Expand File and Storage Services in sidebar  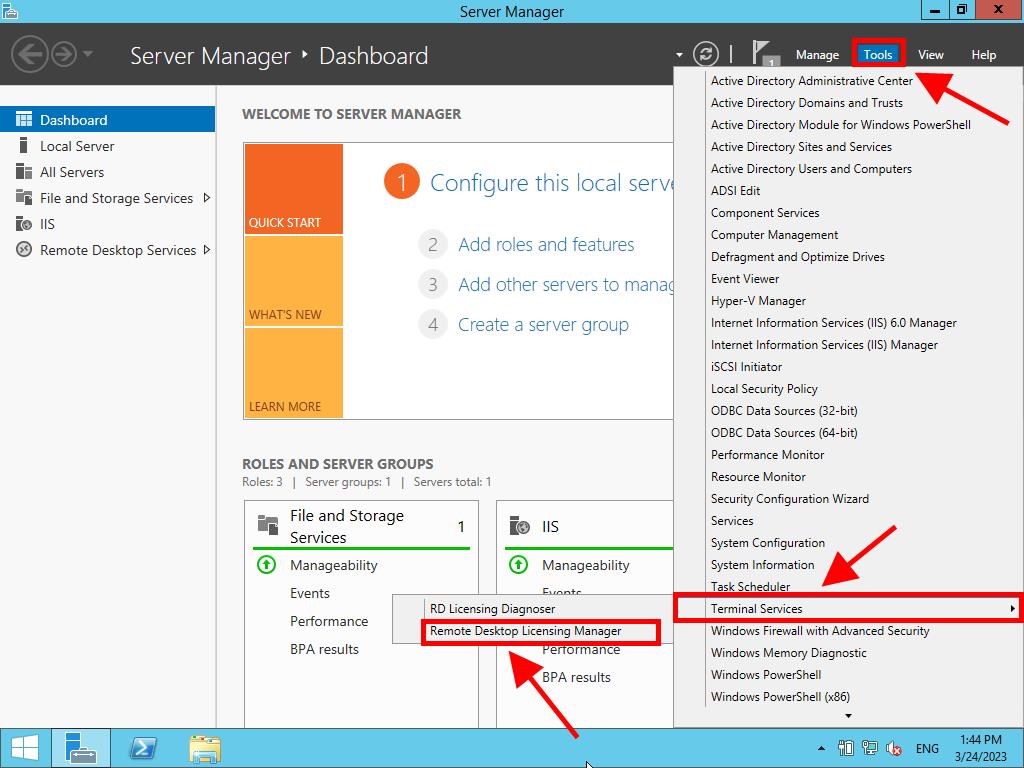(207, 197)
